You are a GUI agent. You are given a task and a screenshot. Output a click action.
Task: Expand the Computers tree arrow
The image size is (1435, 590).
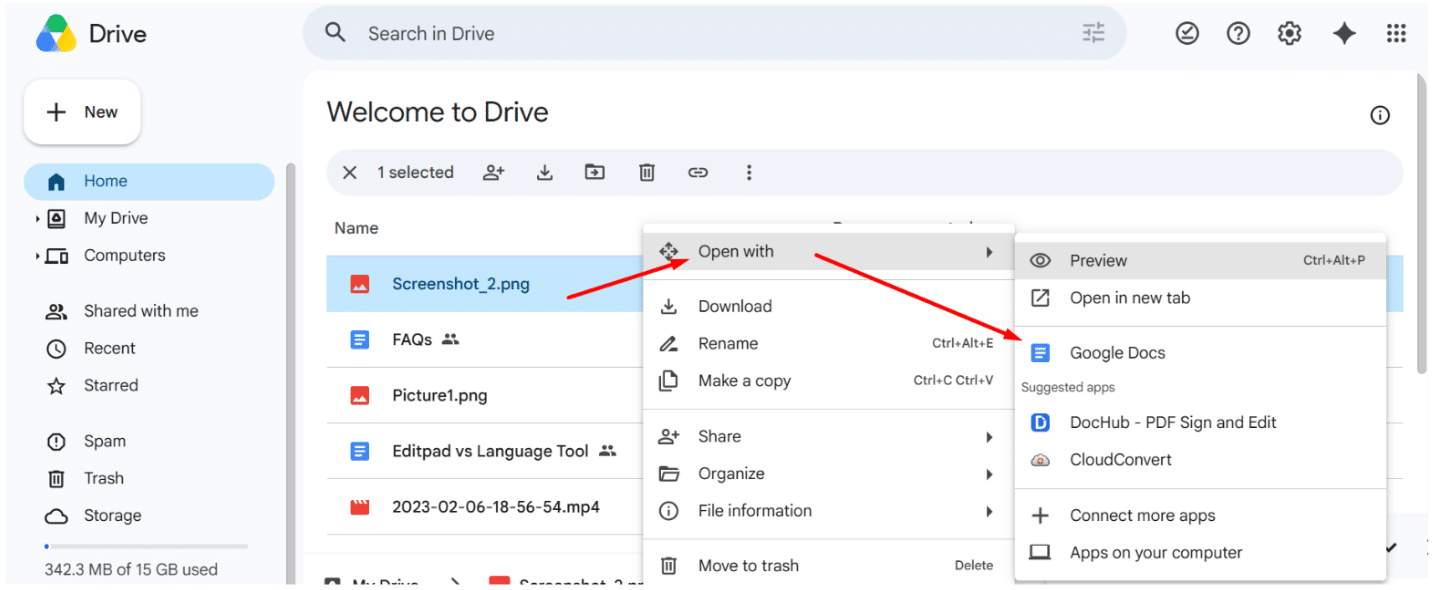[x=37, y=256]
